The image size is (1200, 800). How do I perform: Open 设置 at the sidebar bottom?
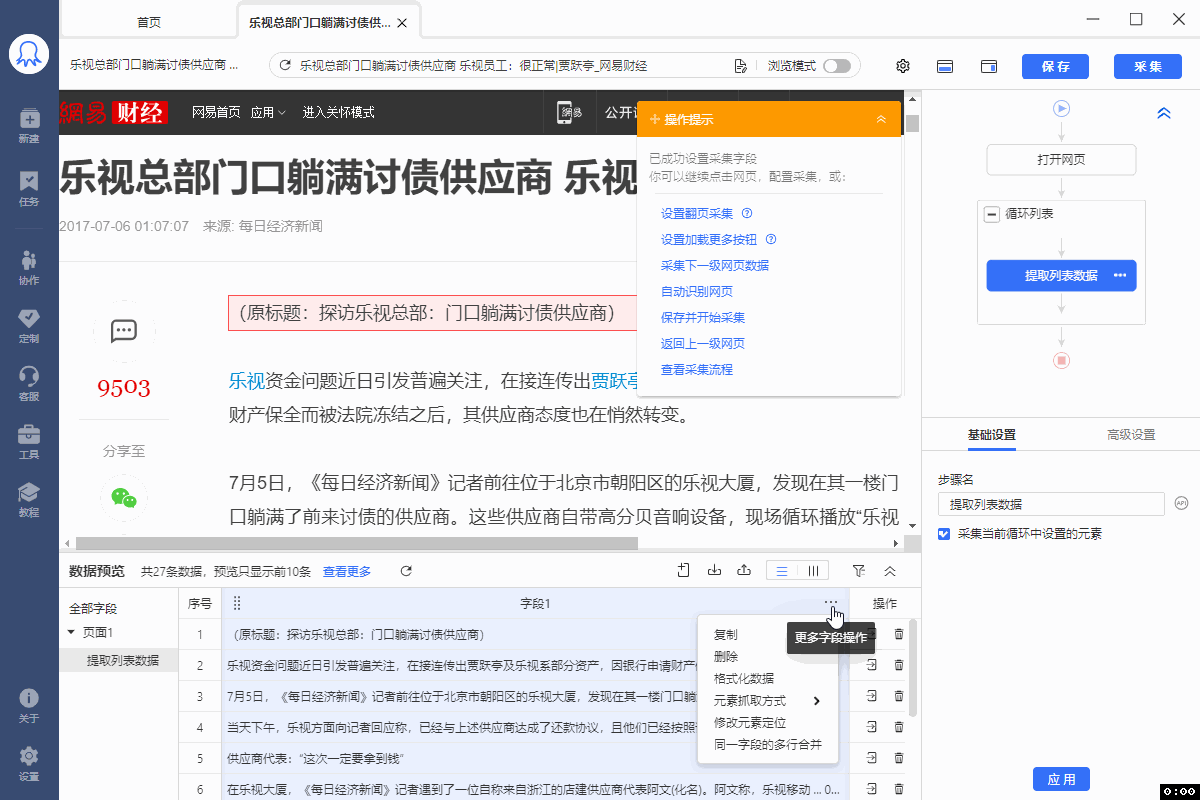coord(29,762)
